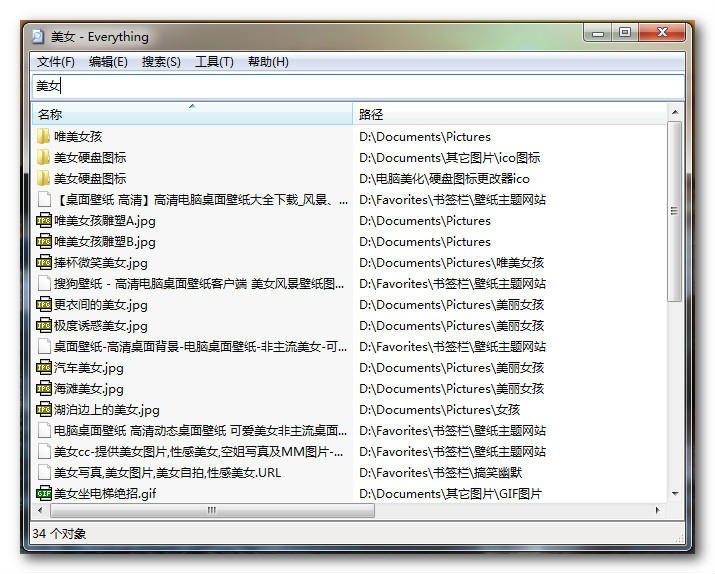
Task: Select folder icon of 美女硬盘图标 in 硬盘图标更改器ico path
Action: tap(43, 178)
